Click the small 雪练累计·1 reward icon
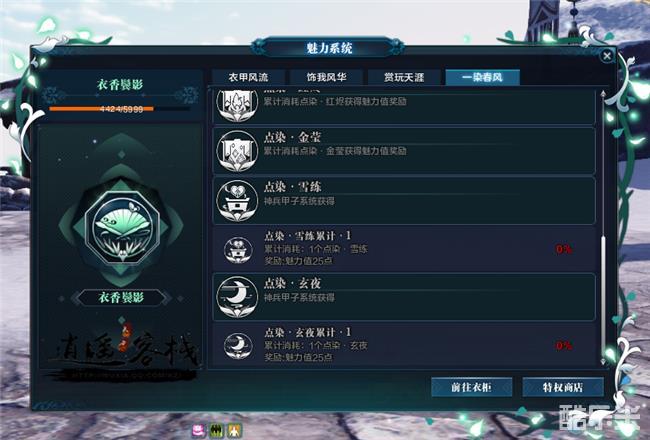 tap(238, 250)
